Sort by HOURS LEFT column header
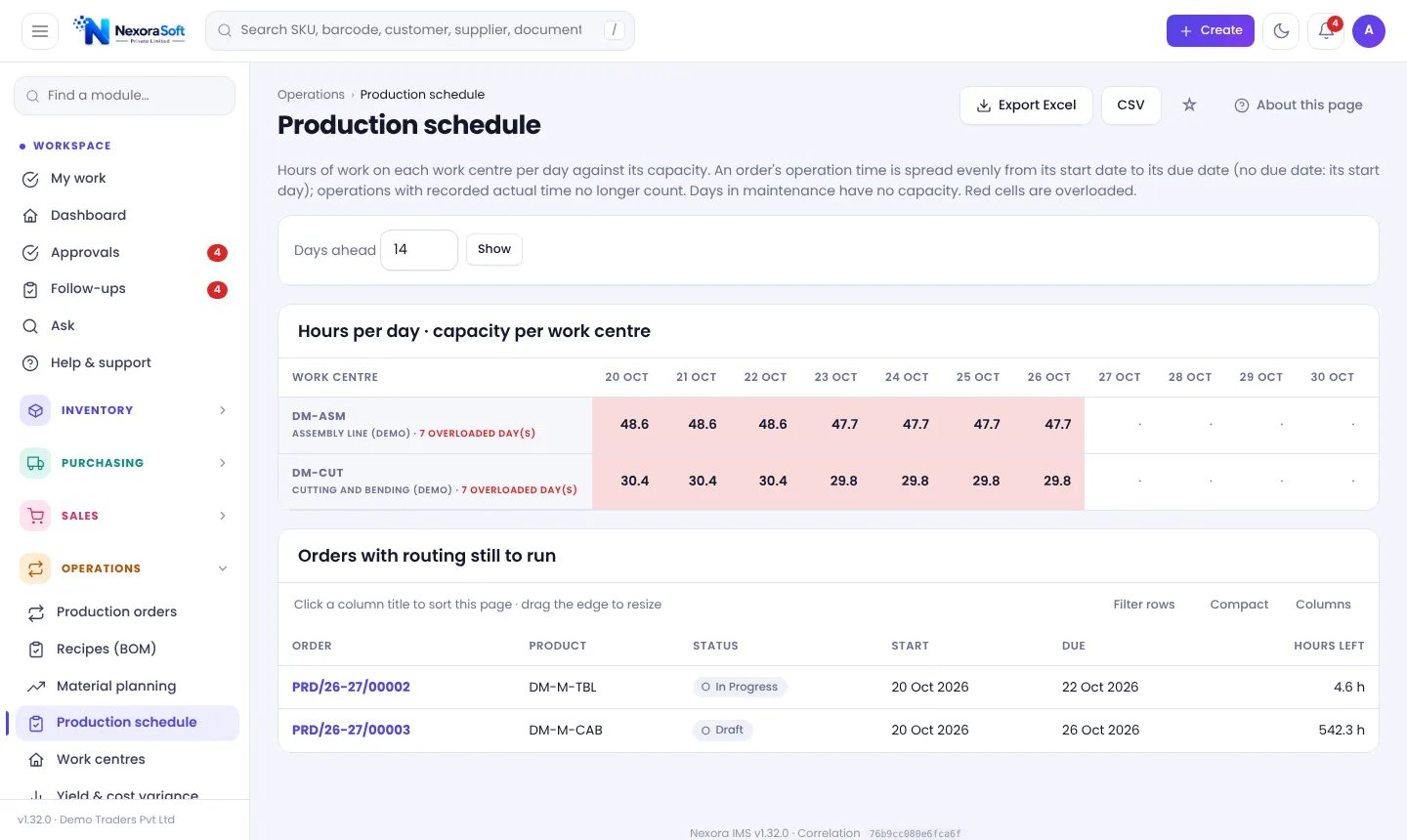The image size is (1407, 840). click(1329, 646)
